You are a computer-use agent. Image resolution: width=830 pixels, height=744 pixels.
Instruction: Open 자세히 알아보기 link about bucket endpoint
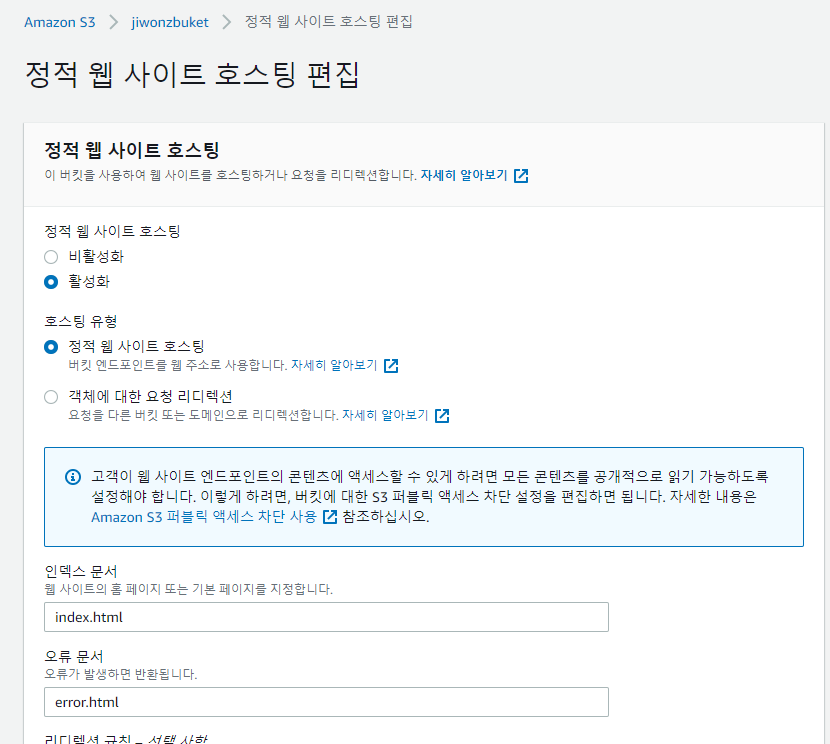click(x=334, y=365)
